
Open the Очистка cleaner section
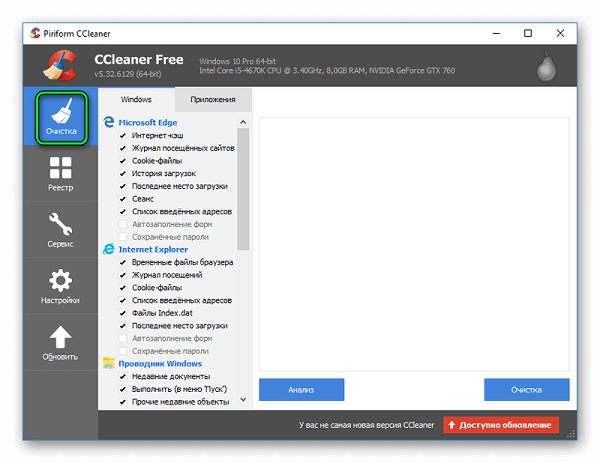pyautogui.click(x=61, y=118)
